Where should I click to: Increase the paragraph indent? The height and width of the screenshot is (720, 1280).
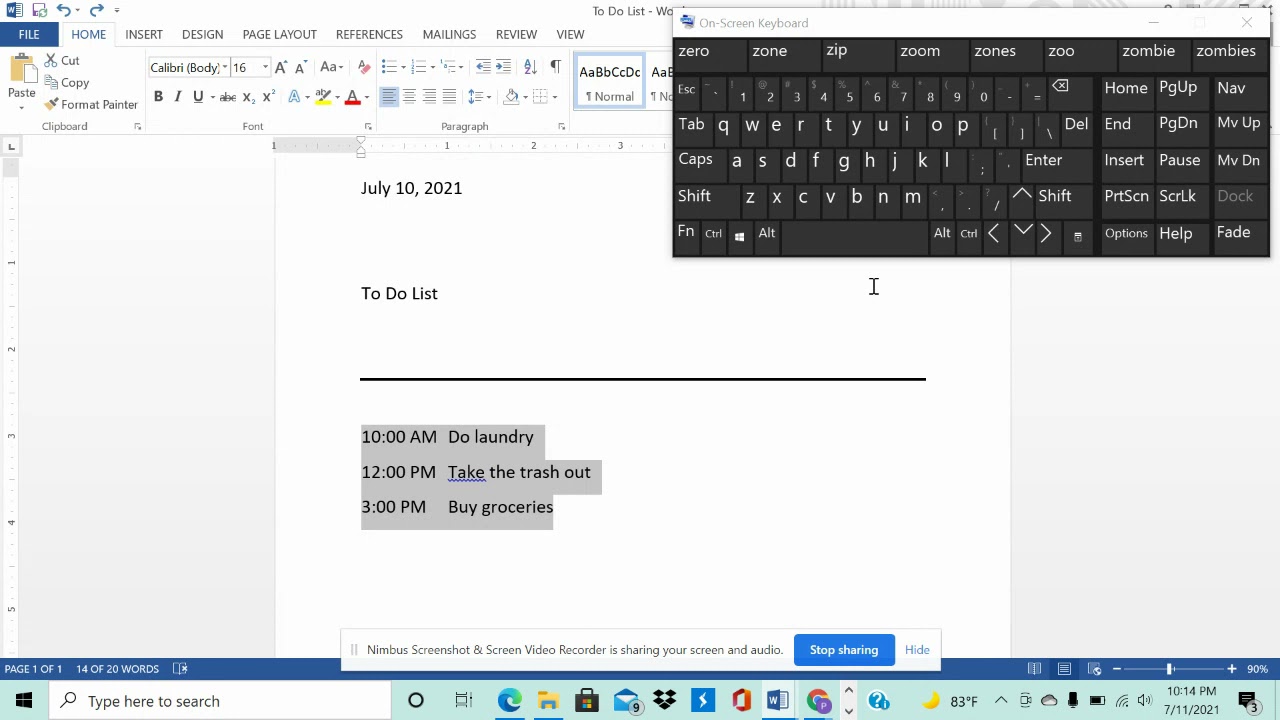[504, 67]
